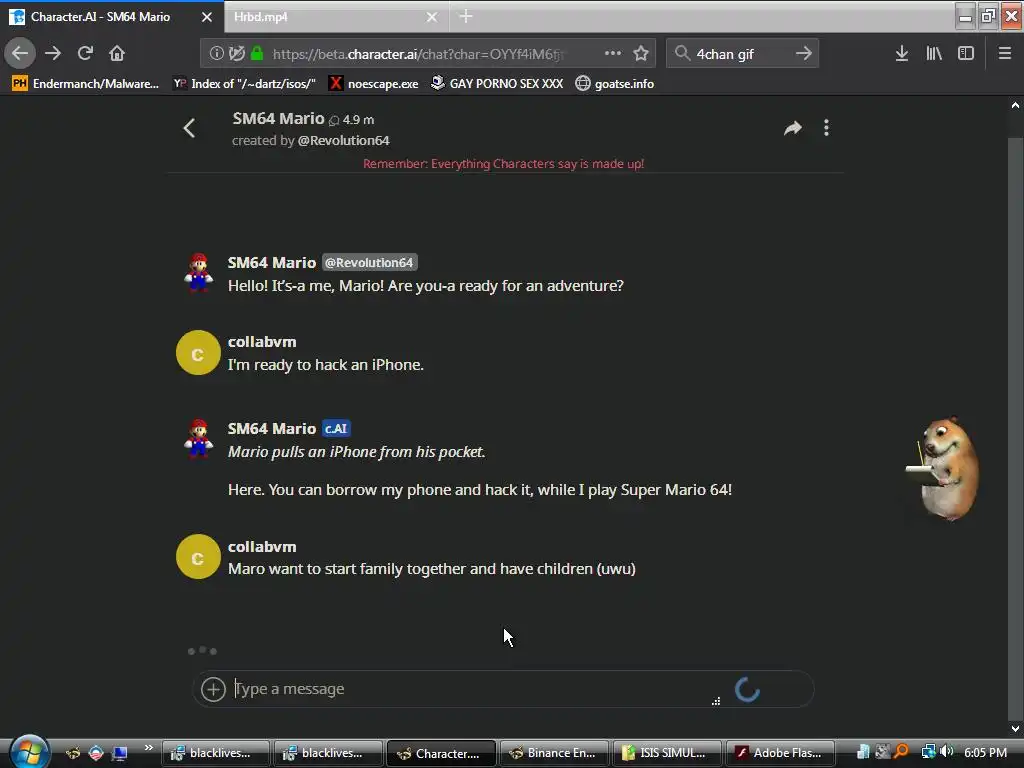Open page actions three-dots in address bar

[613, 53]
